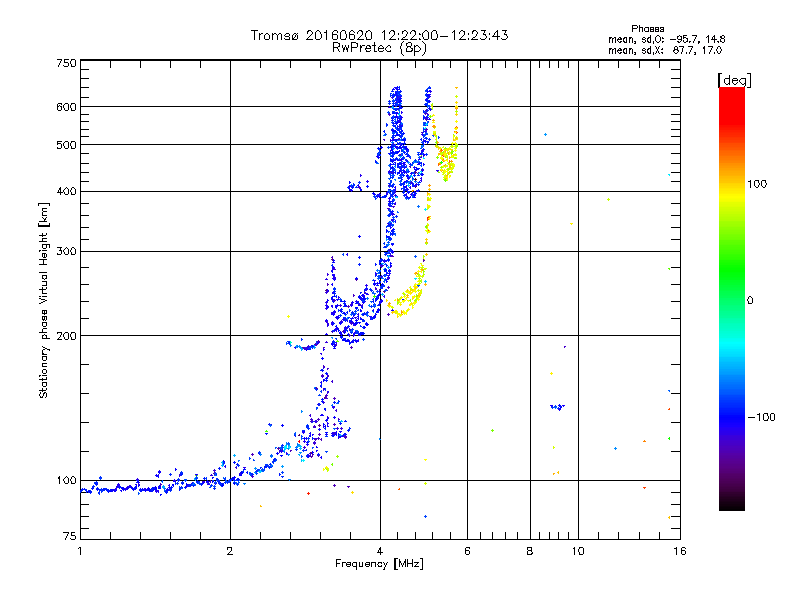The image size is (800, 600).
Task: Click the '[deg]' colorbar unit label
Action: [x=734, y=80]
